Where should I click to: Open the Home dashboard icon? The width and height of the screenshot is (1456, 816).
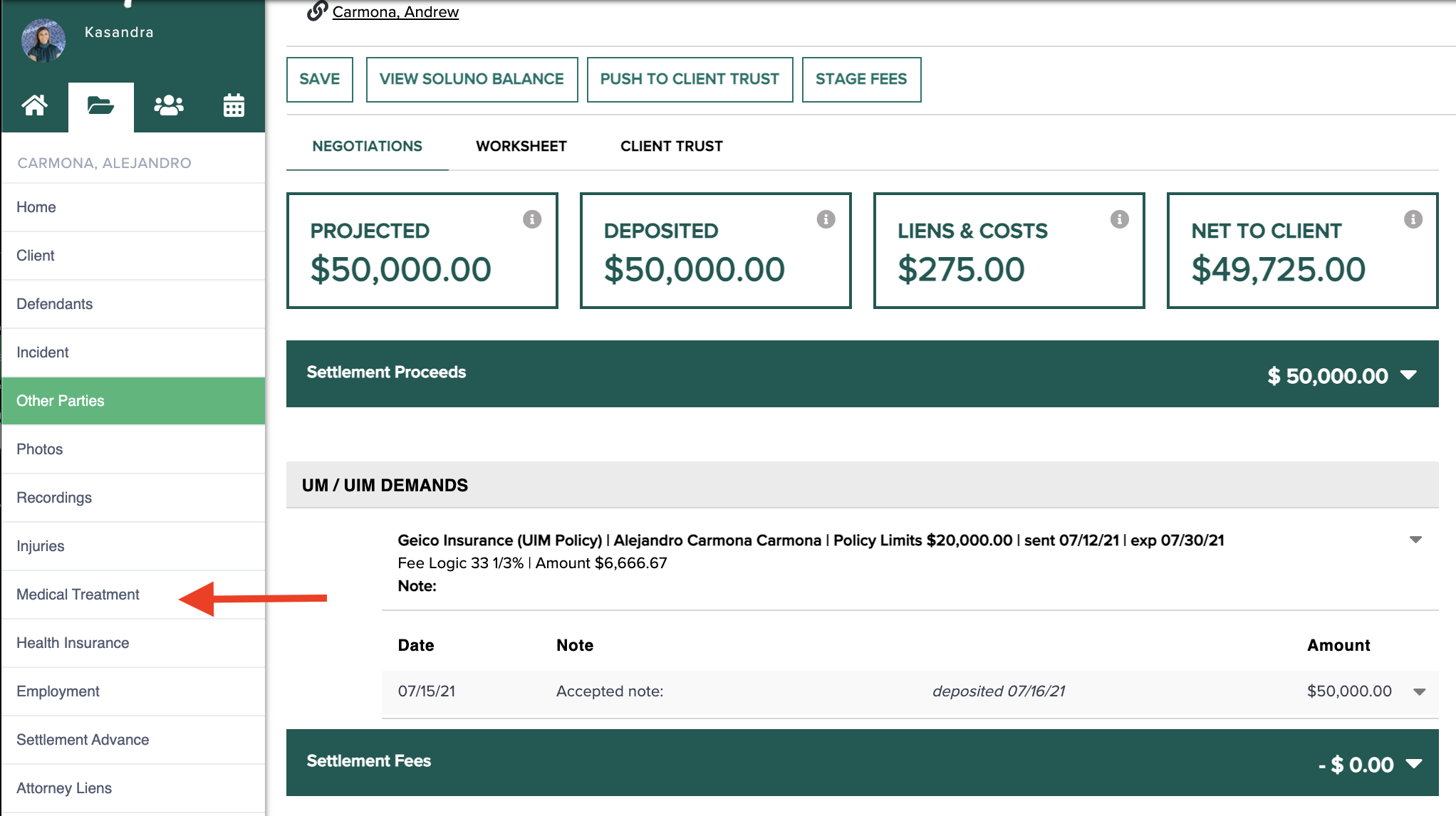[35, 105]
